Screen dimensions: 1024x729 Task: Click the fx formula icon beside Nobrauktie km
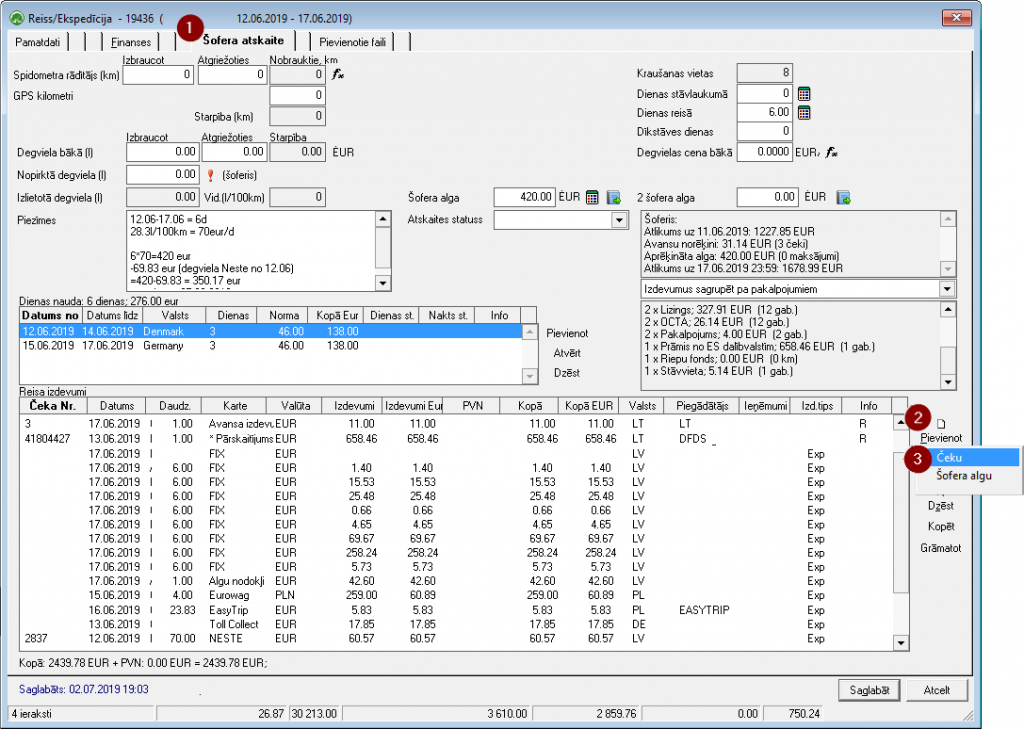click(338, 74)
